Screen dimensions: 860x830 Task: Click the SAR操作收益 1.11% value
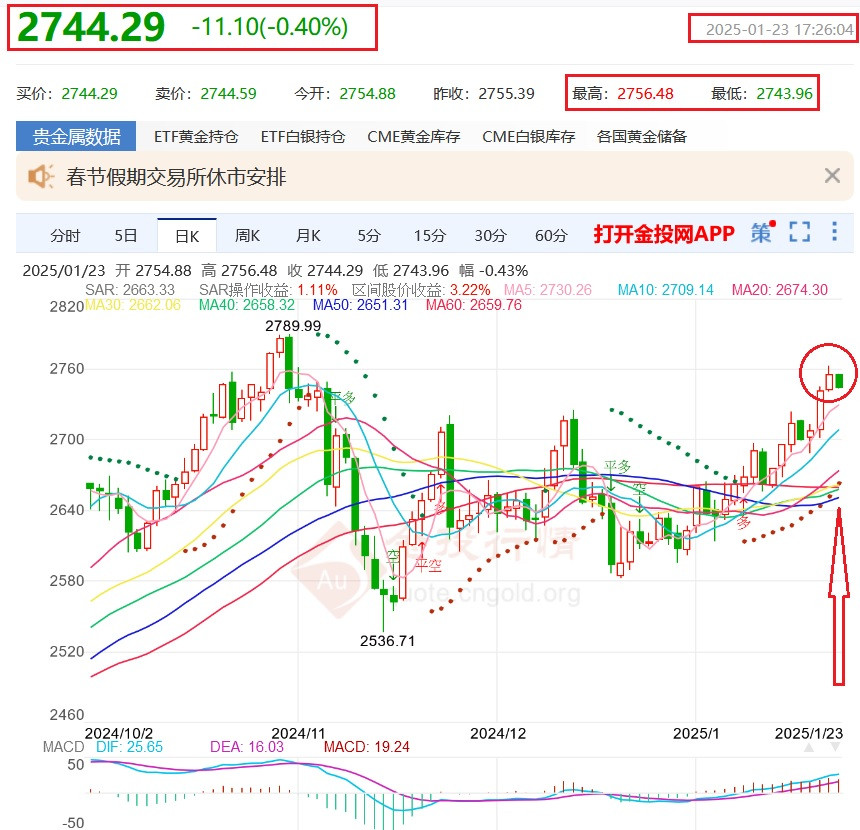coord(318,290)
